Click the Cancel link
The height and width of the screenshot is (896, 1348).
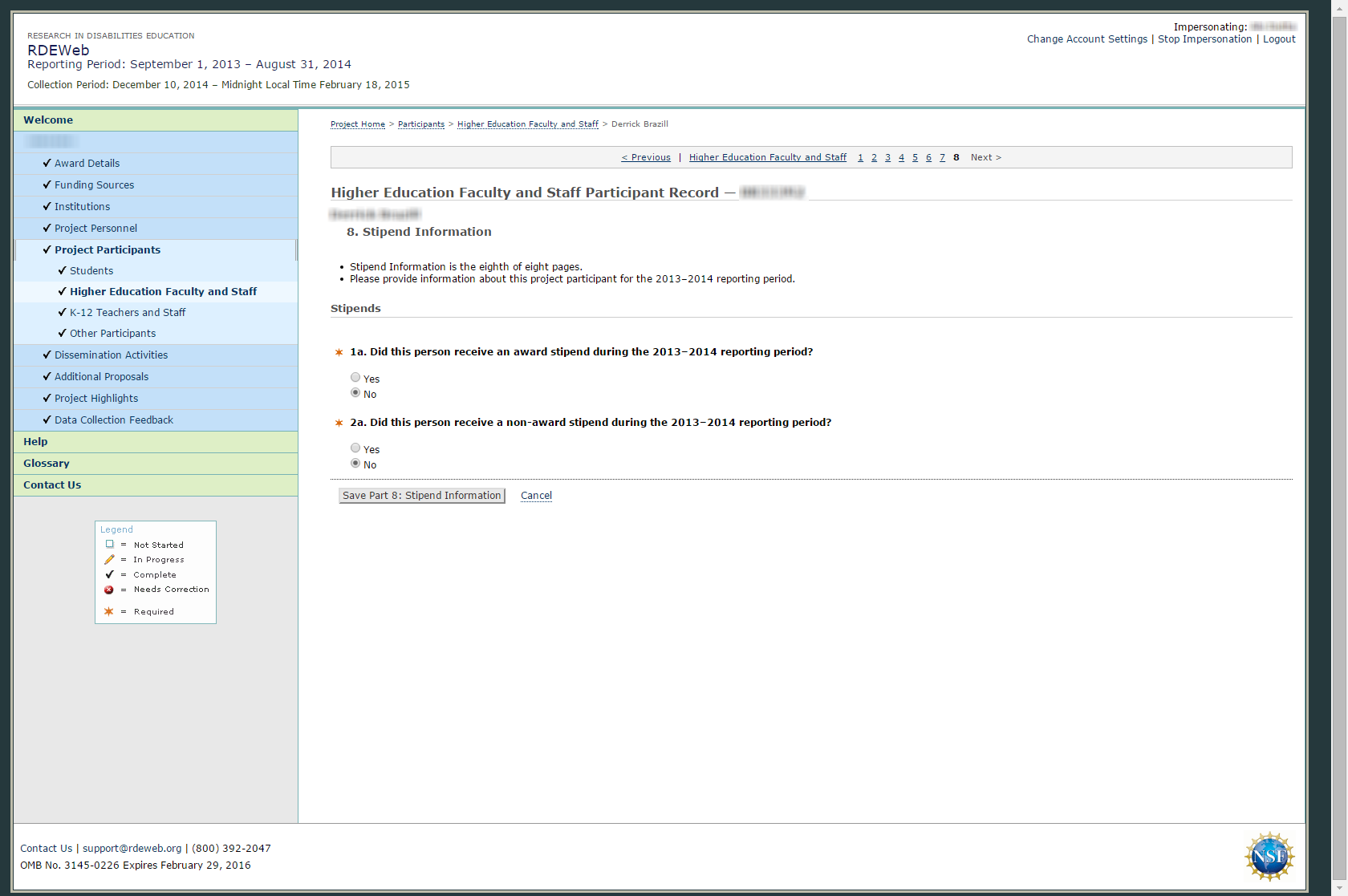536,496
